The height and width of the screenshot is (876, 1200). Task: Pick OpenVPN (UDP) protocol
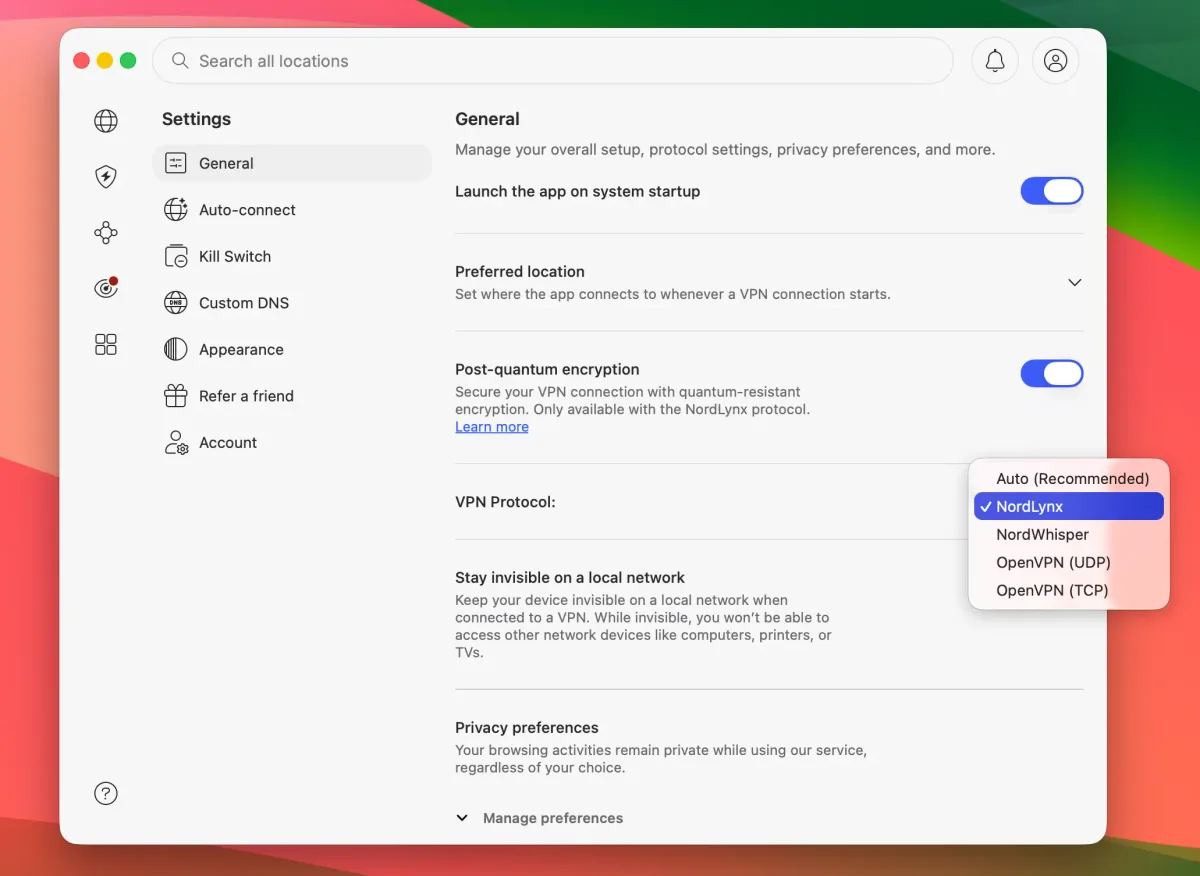1069,562
